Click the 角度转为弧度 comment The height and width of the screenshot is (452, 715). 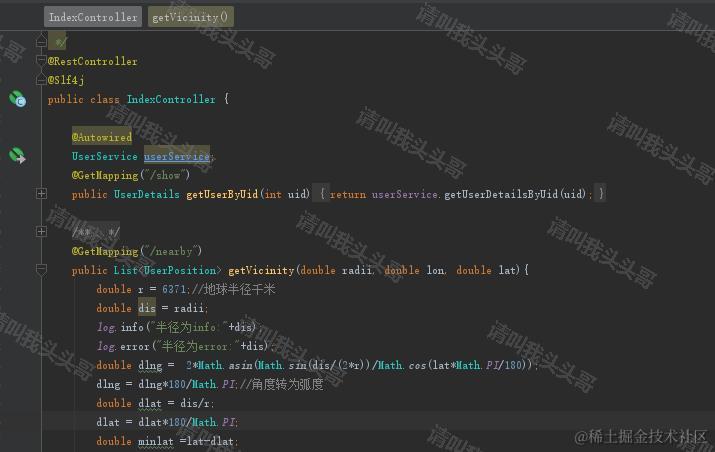pos(281,384)
